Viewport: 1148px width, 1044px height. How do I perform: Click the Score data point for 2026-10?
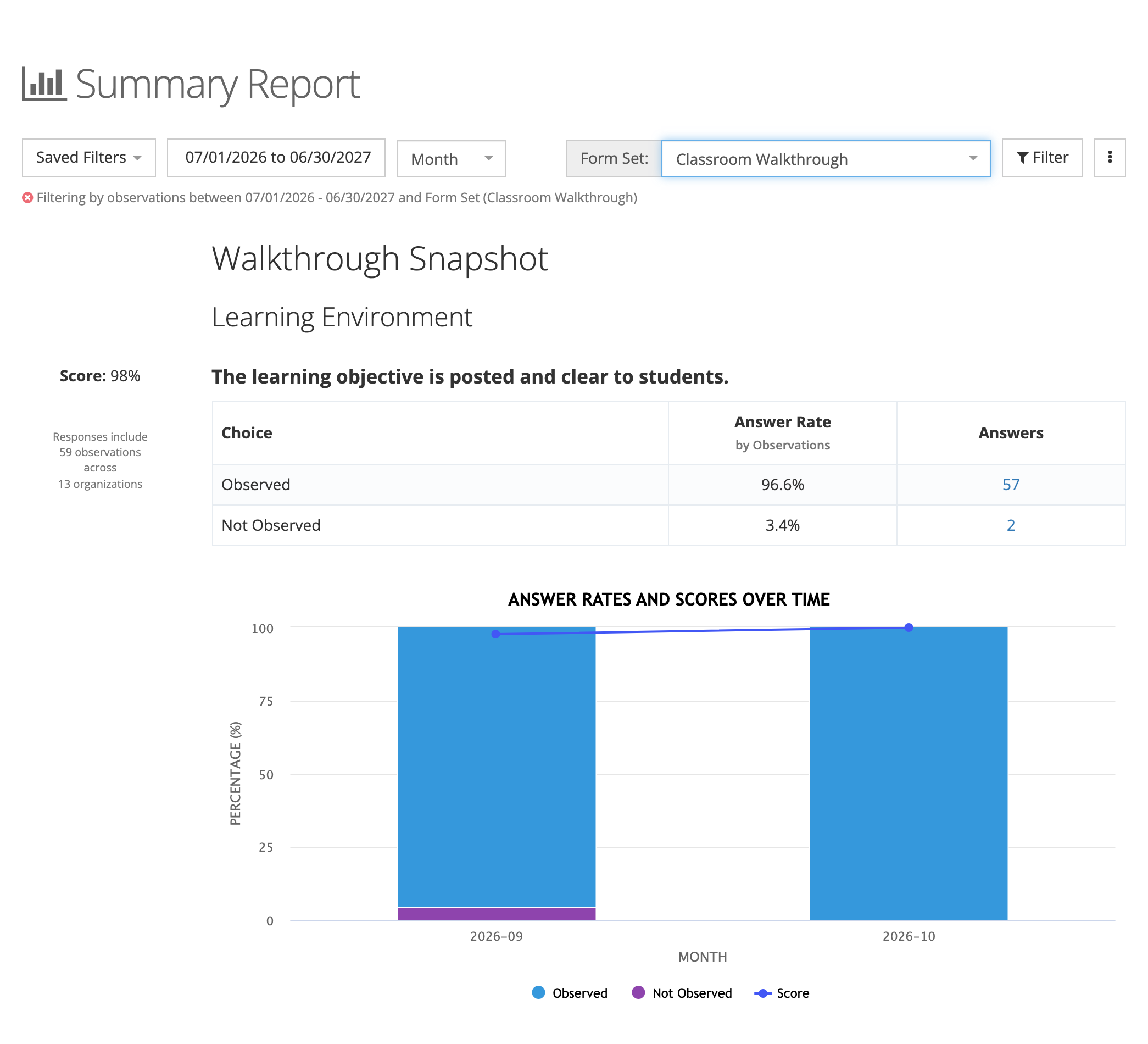[x=909, y=627]
